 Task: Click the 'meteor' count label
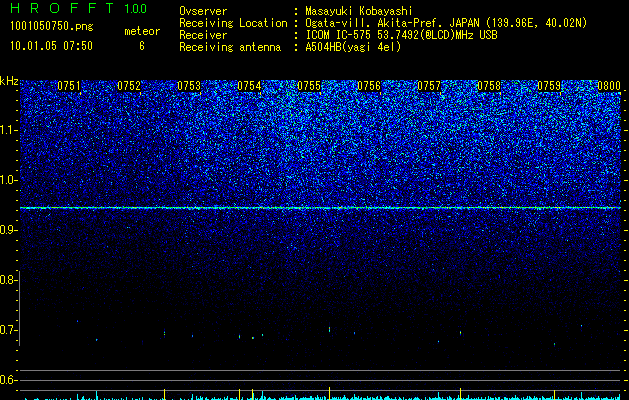[142, 31]
